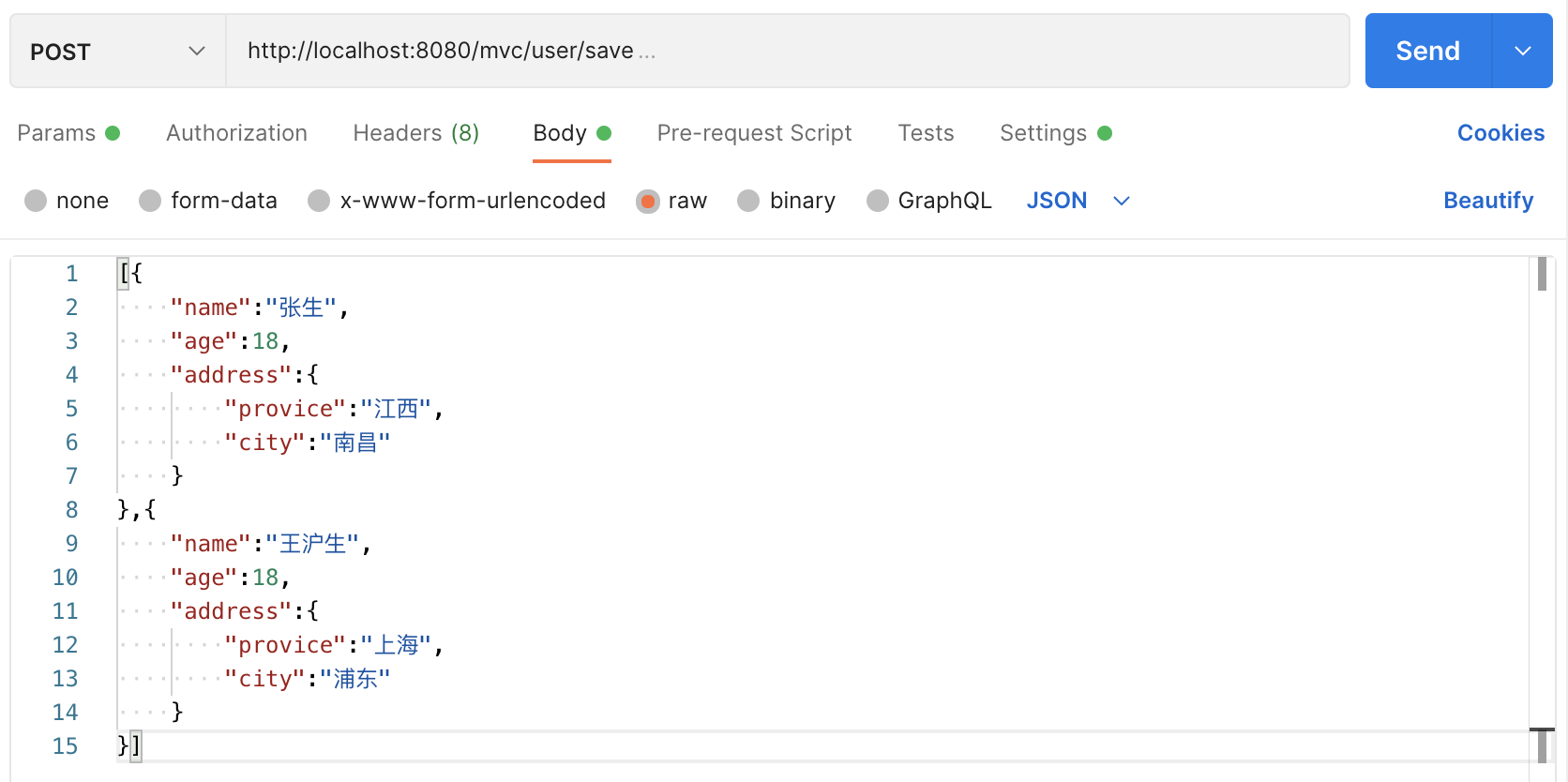
Task: Open the Settings tab
Action: (1043, 133)
